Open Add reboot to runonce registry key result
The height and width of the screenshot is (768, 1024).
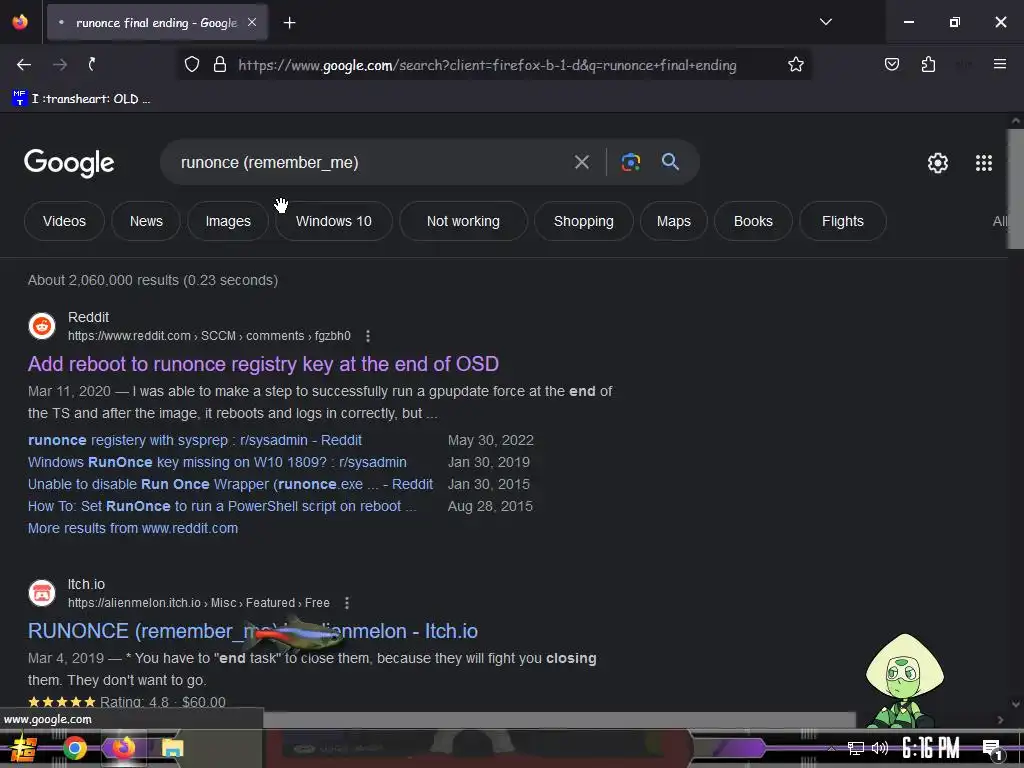pyautogui.click(x=263, y=364)
